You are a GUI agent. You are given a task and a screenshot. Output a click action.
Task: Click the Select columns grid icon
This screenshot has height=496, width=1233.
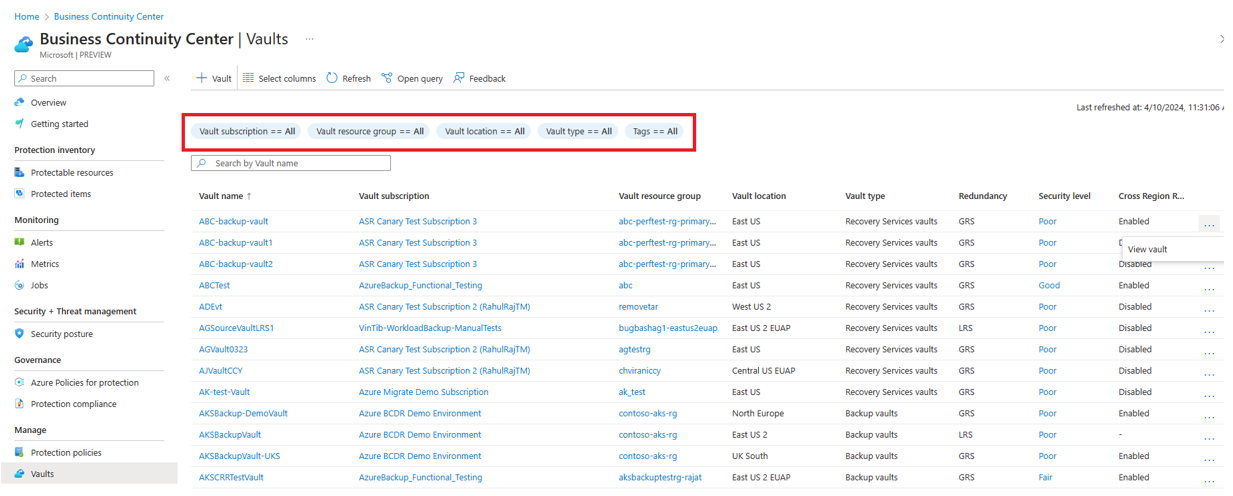click(x=248, y=78)
